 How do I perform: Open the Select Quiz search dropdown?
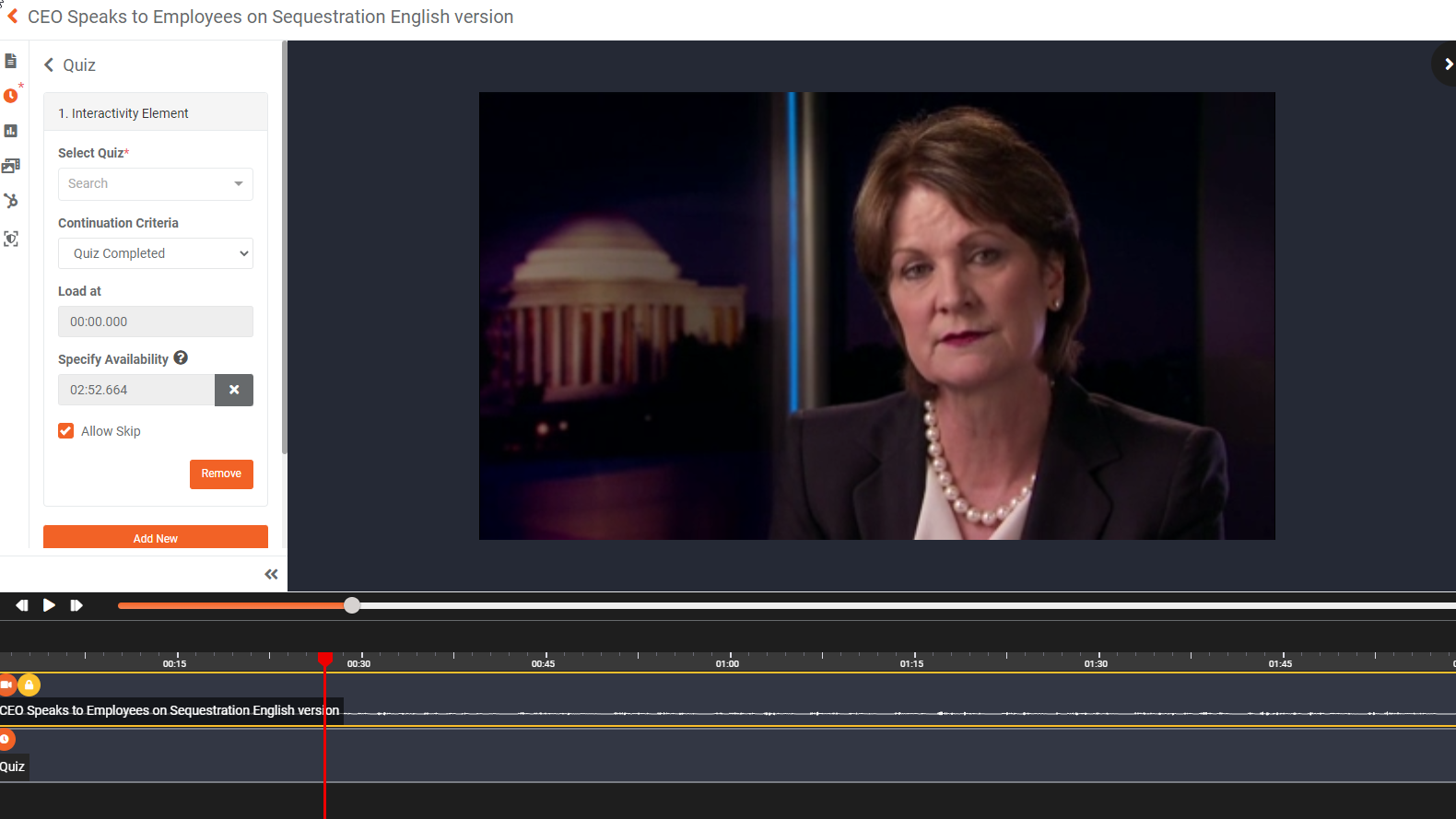coord(155,183)
